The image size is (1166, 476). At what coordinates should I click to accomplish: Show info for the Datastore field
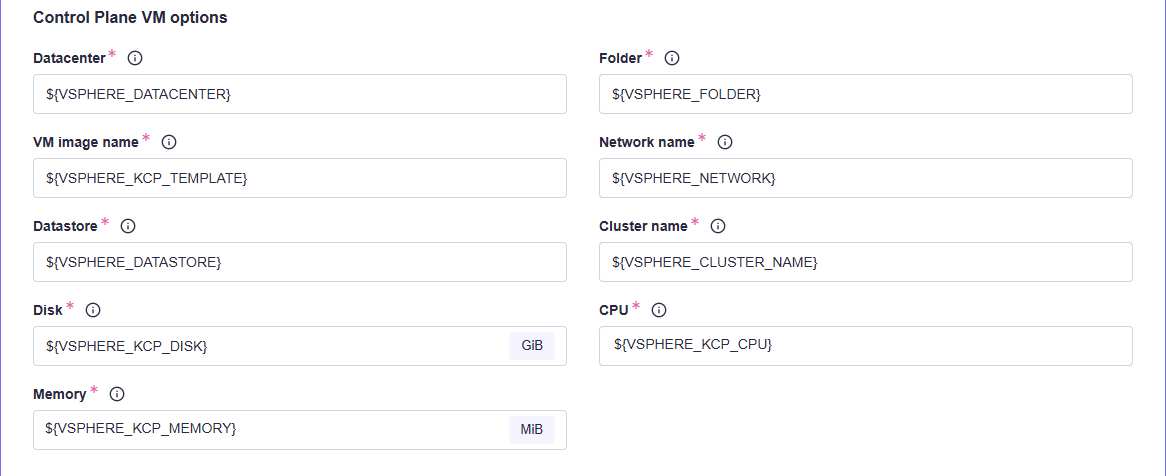(128, 226)
